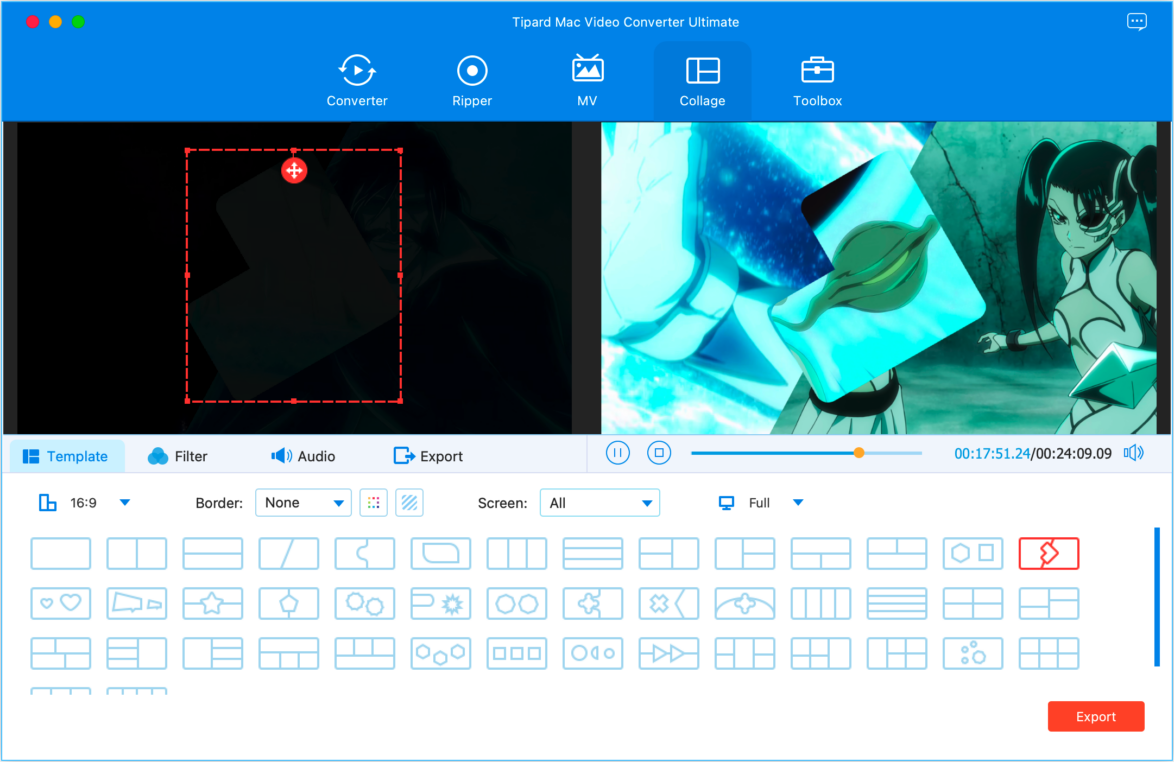Viewport: 1174px width, 762px height.
Task: Expand the Full display size dropdown
Action: (x=798, y=502)
